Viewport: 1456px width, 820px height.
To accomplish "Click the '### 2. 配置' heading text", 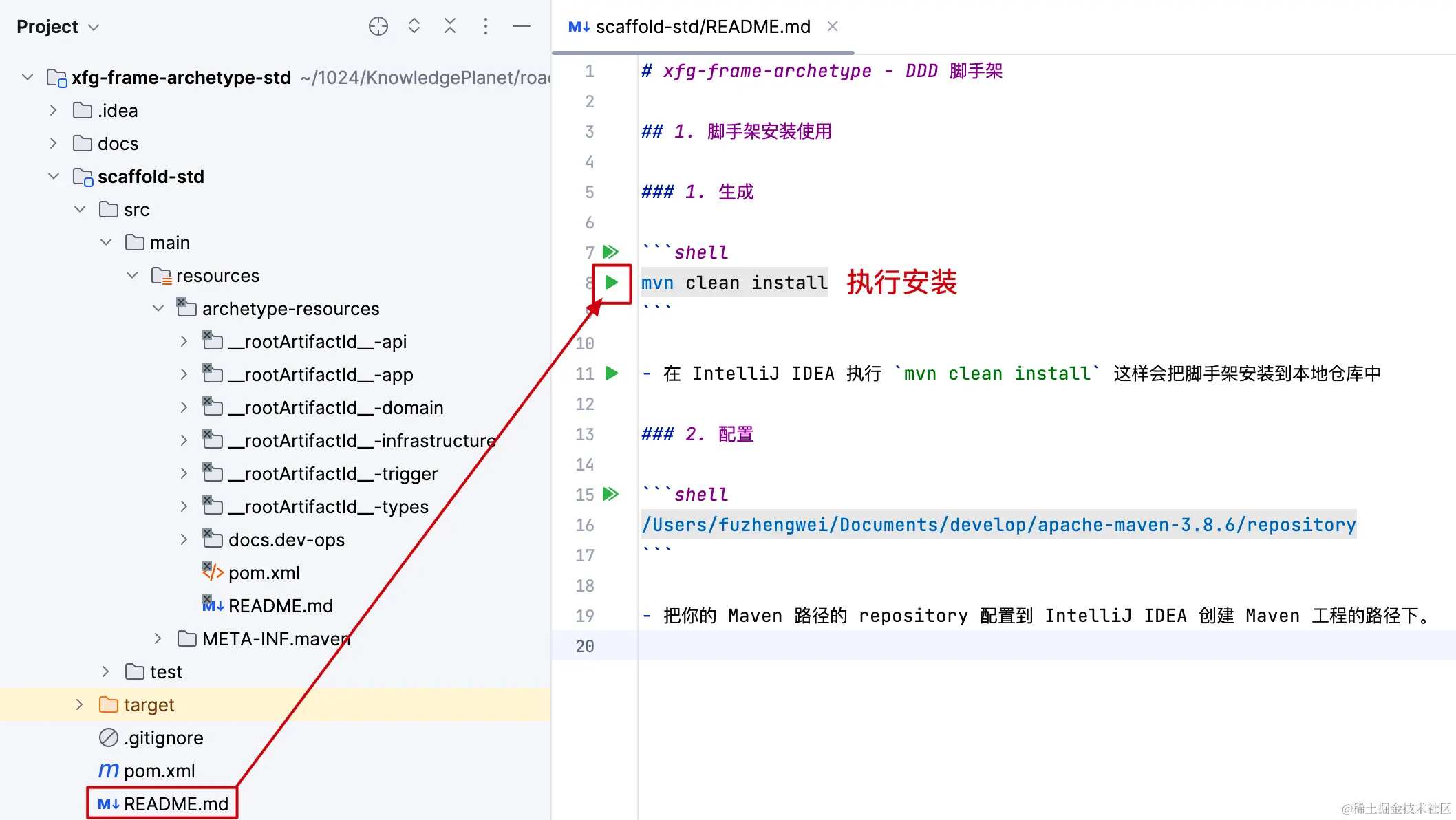I will (x=697, y=434).
